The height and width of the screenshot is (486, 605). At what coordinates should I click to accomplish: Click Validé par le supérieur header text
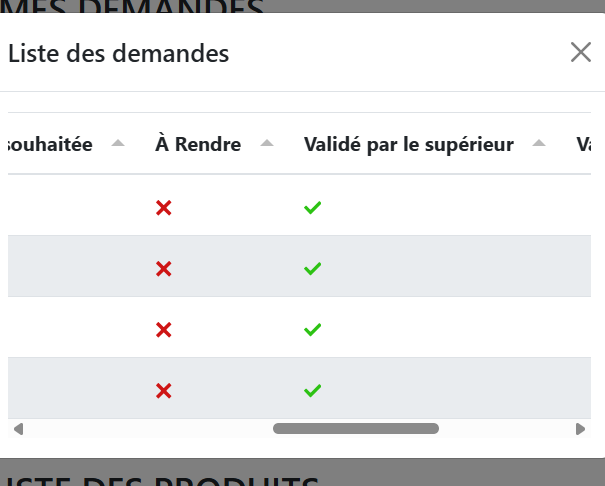pos(409,145)
